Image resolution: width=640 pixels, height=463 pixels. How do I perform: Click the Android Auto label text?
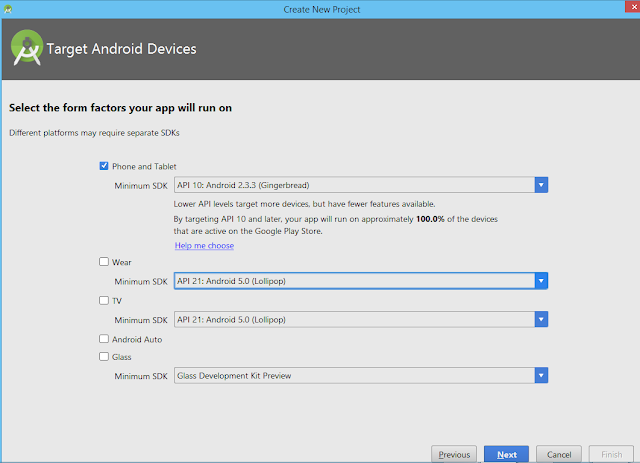(x=137, y=339)
